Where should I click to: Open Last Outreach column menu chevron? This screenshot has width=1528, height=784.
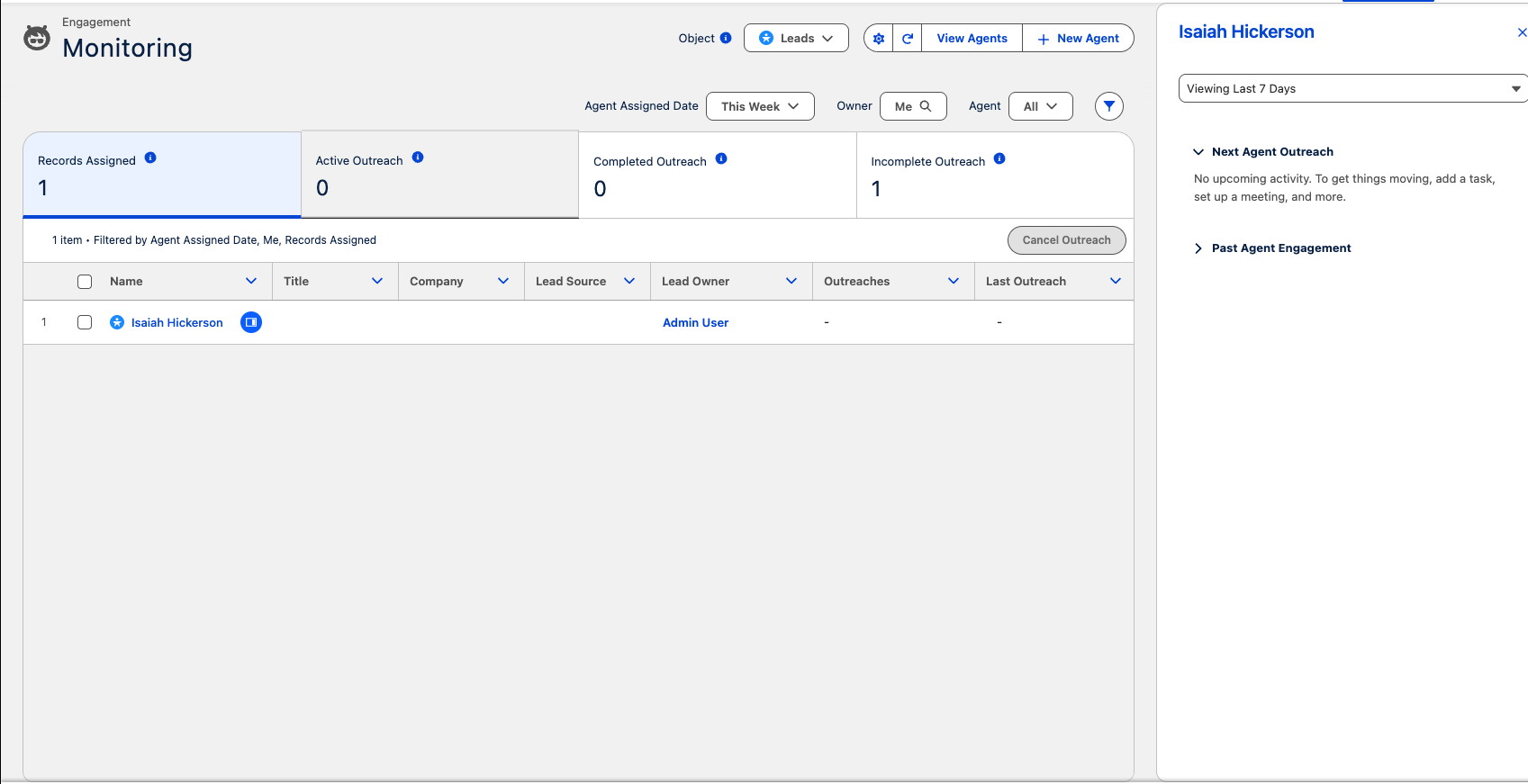(x=1116, y=282)
